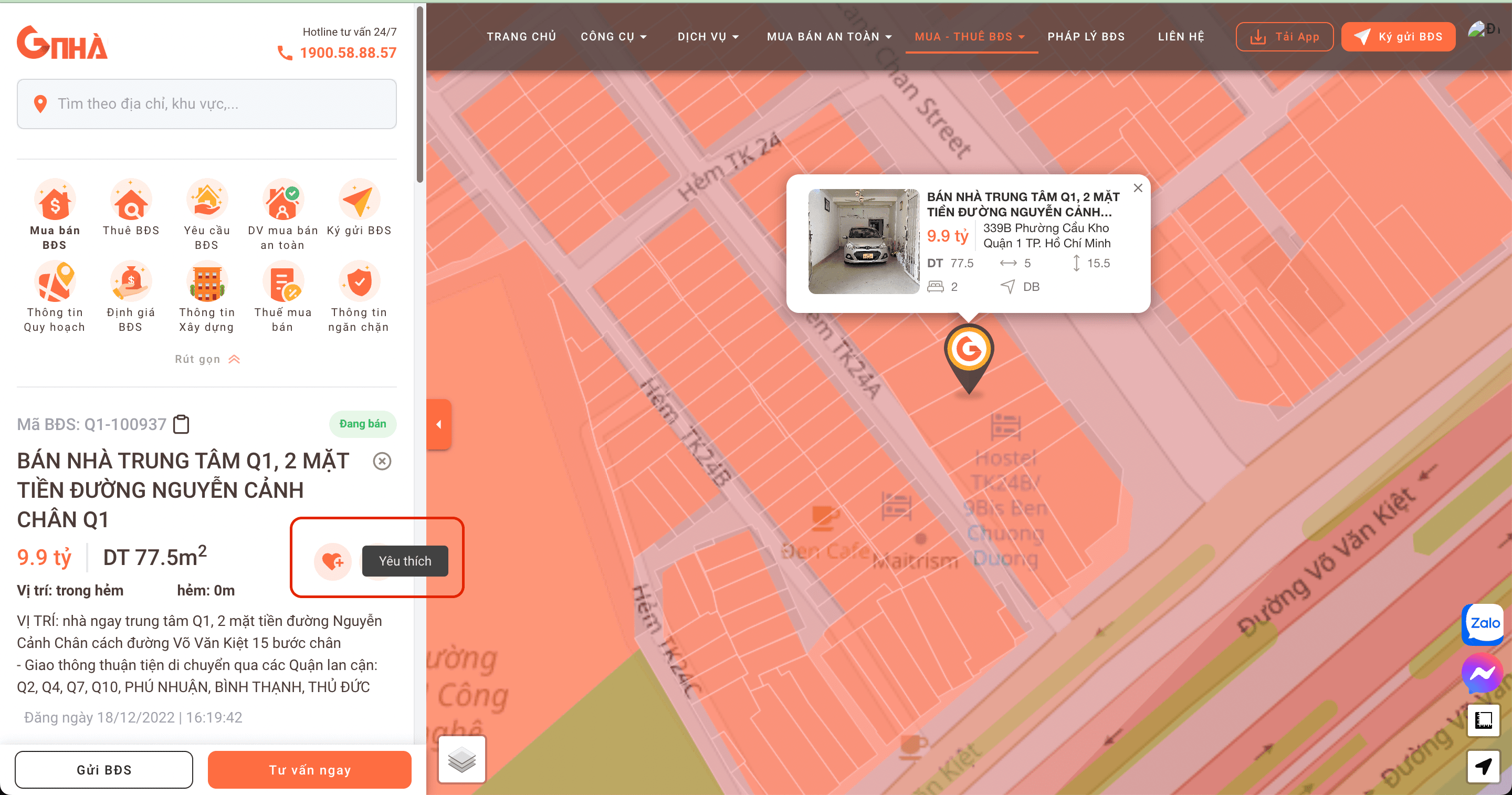Choose DV mua bán an toàn icon

[x=283, y=200]
